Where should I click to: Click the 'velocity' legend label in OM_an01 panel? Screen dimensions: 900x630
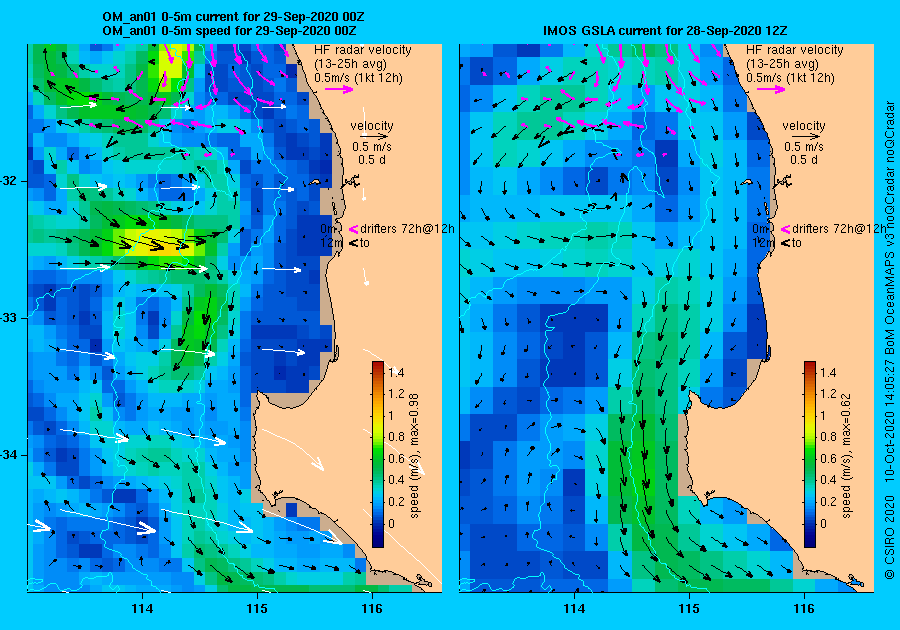point(372,126)
